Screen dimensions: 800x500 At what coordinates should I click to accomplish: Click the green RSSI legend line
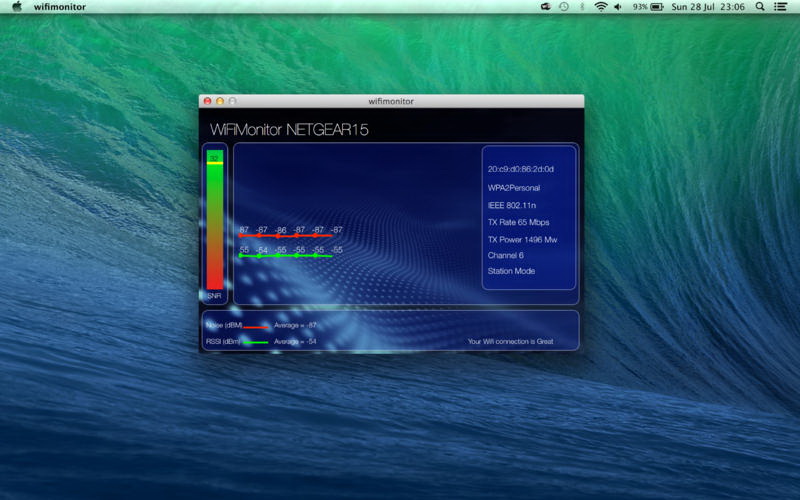coord(256,342)
